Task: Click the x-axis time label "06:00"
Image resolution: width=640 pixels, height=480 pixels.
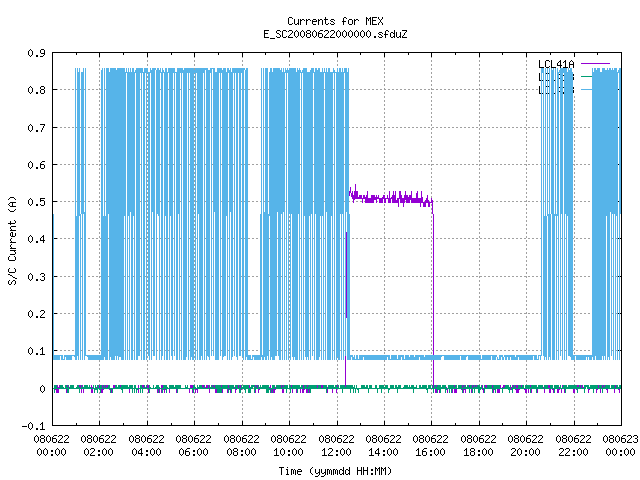Action: coord(193,452)
